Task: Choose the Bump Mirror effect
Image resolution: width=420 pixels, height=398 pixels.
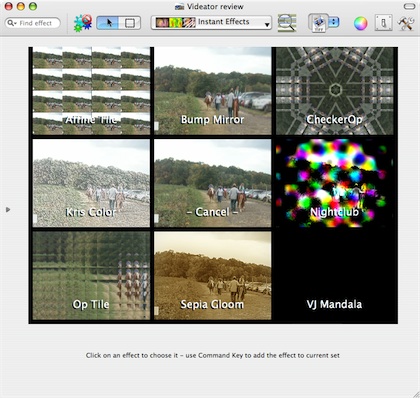Action: pos(213,91)
